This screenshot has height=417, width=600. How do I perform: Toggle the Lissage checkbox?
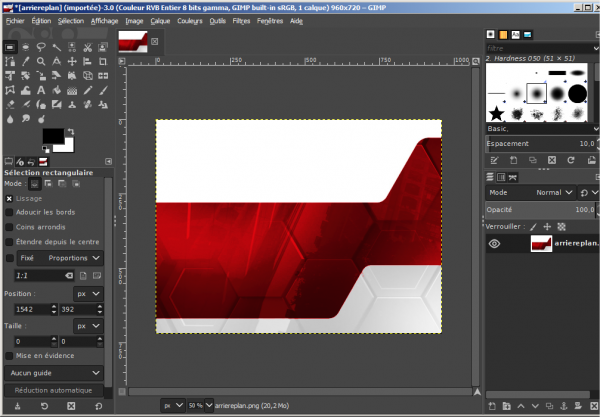coord(10,198)
